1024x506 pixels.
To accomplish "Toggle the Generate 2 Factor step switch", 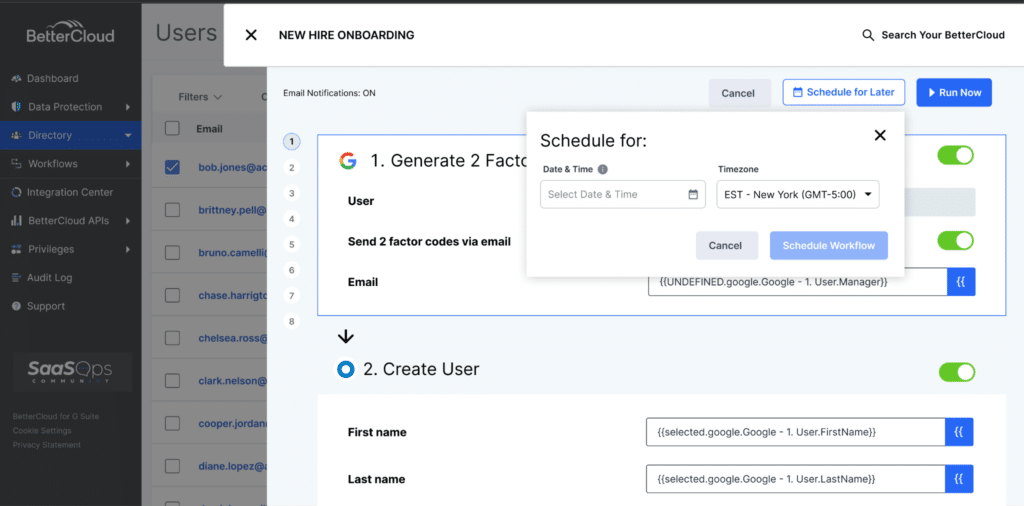I will coord(955,155).
